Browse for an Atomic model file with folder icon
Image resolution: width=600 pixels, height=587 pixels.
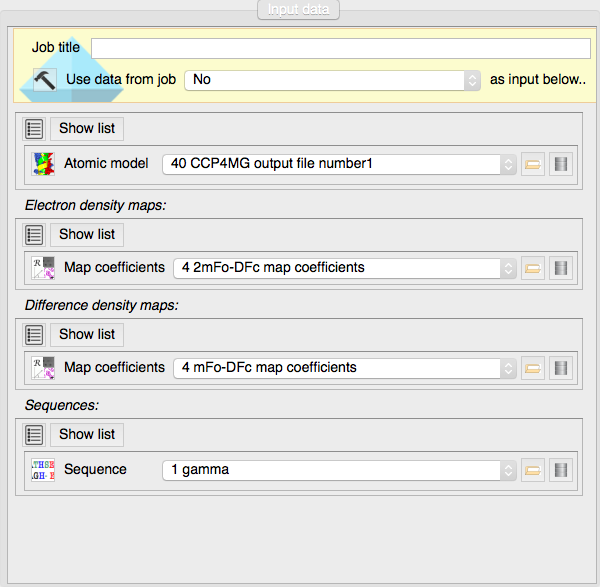533,164
